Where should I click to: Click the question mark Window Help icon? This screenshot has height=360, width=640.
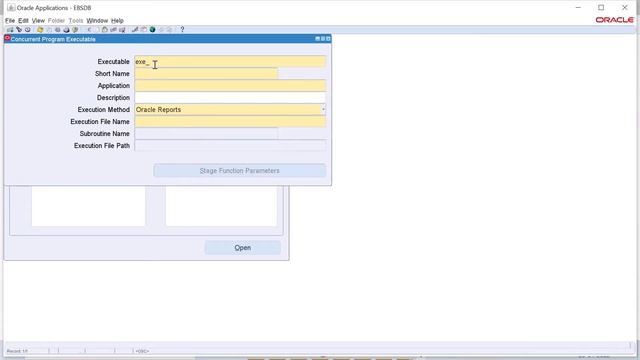tap(182, 29)
